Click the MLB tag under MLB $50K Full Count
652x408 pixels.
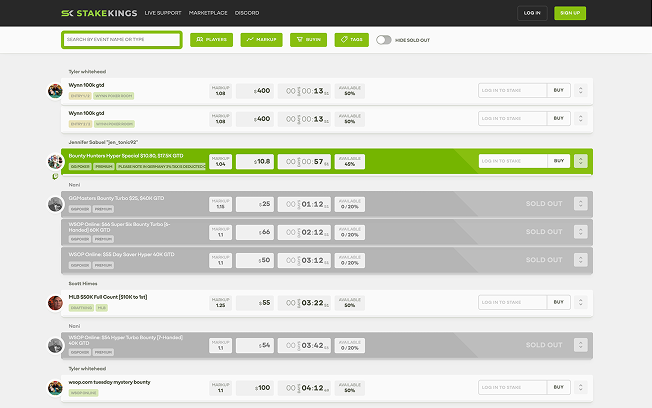pyautogui.click(x=102, y=308)
